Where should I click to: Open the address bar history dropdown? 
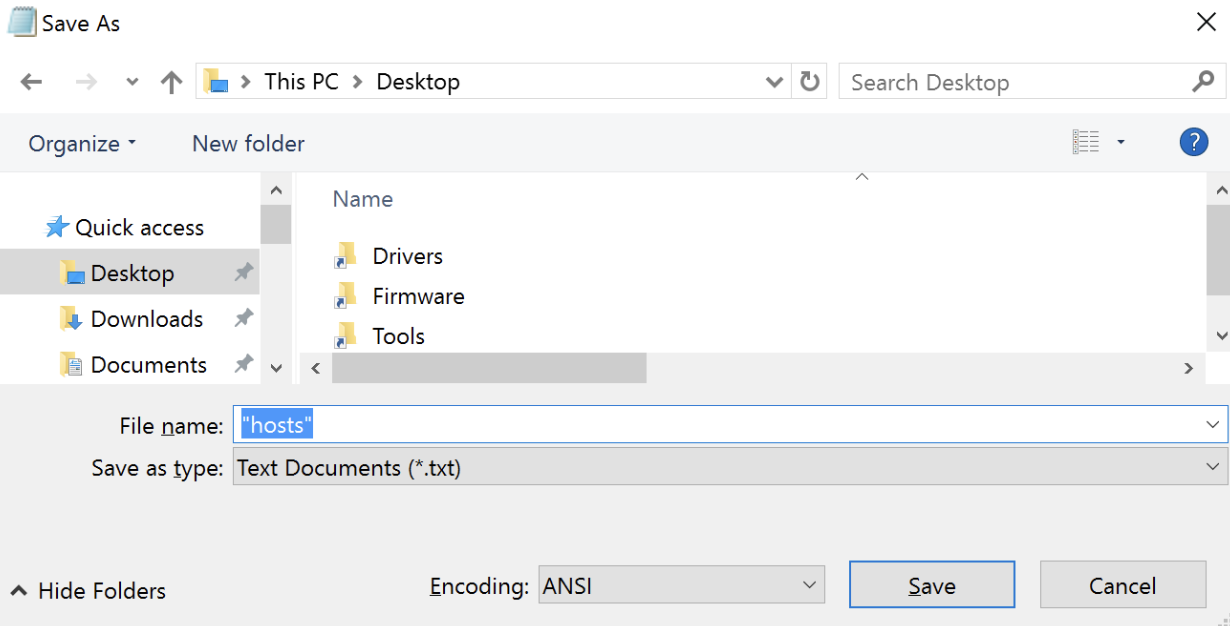[x=774, y=81]
